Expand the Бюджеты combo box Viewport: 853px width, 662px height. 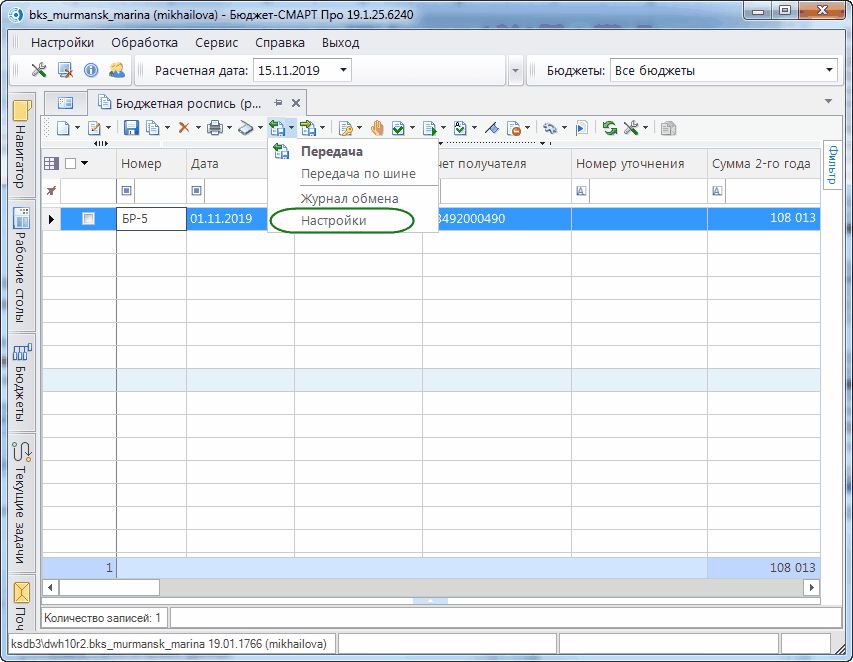click(x=829, y=70)
